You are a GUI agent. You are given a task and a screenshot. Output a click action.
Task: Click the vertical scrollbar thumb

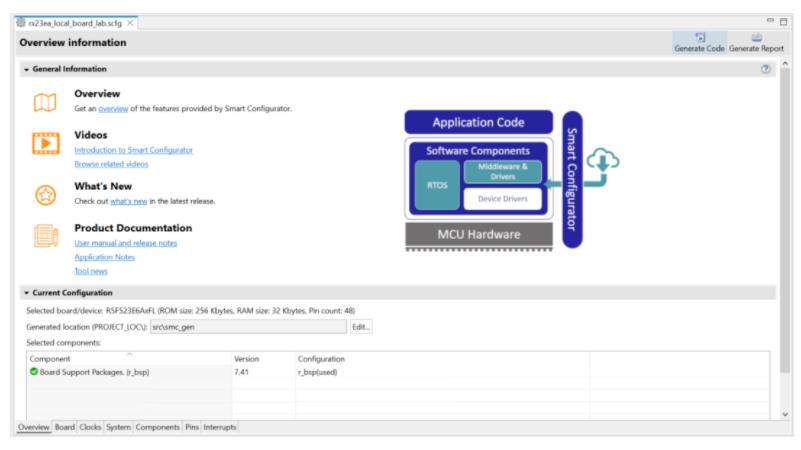click(x=785, y=220)
